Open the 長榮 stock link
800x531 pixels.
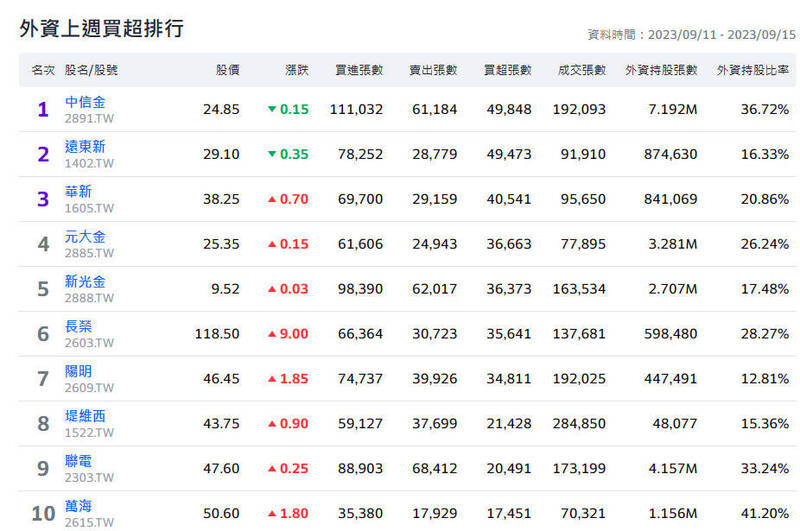[78, 326]
